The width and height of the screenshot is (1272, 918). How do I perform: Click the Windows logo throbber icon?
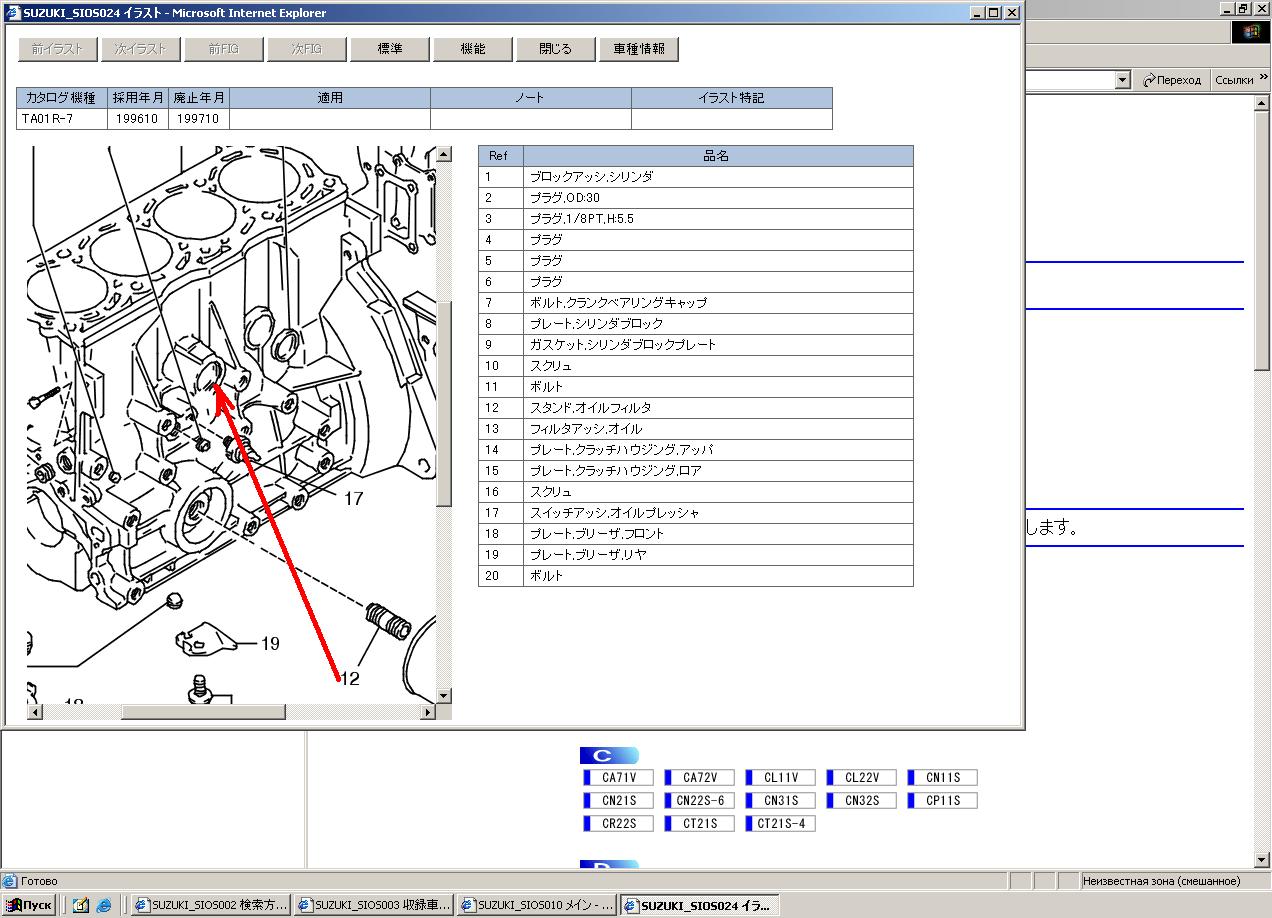[1251, 32]
